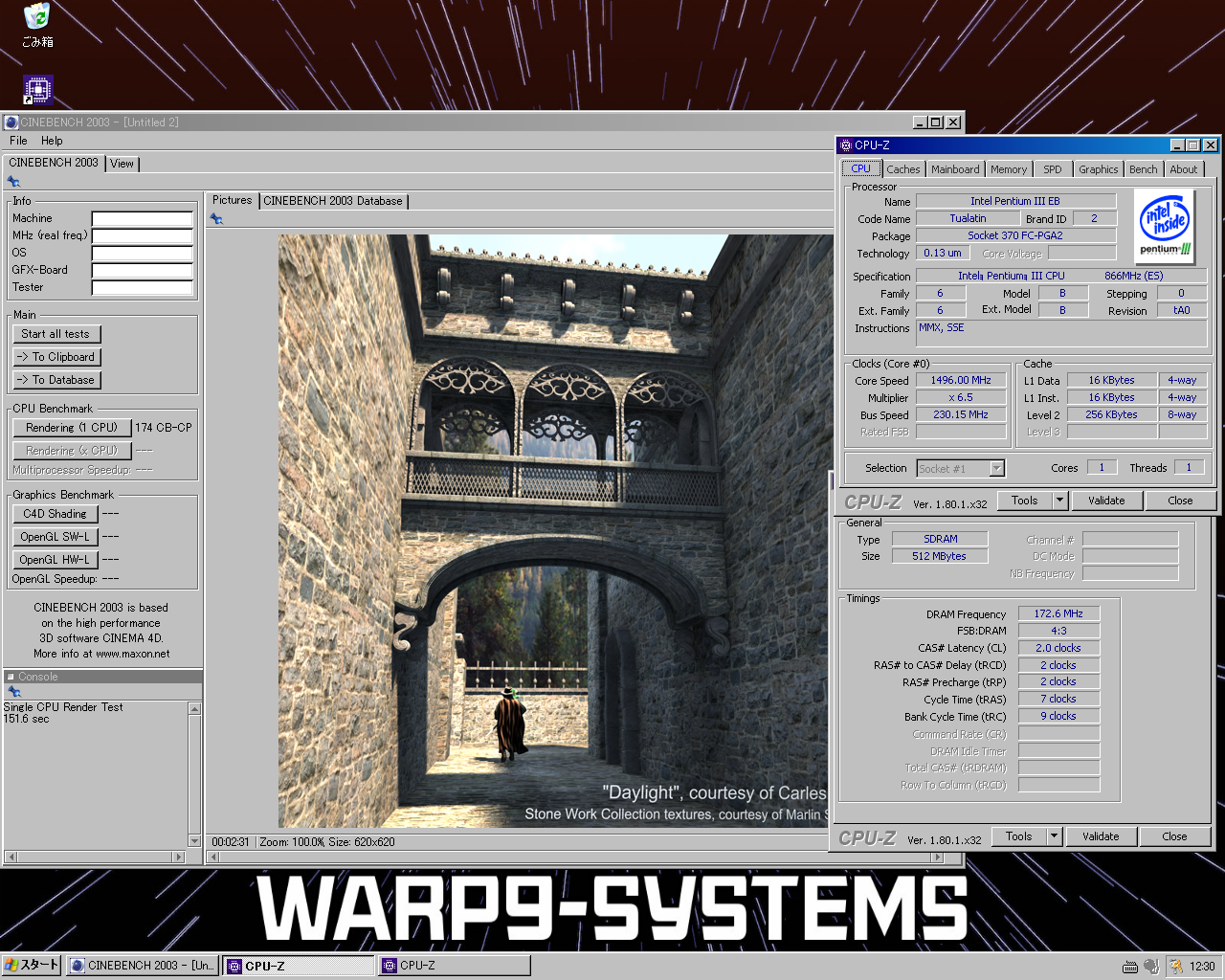Click the '172.6 MHz' DRAM frequency value
This screenshot has width=1225, height=980.
(1058, 613)
